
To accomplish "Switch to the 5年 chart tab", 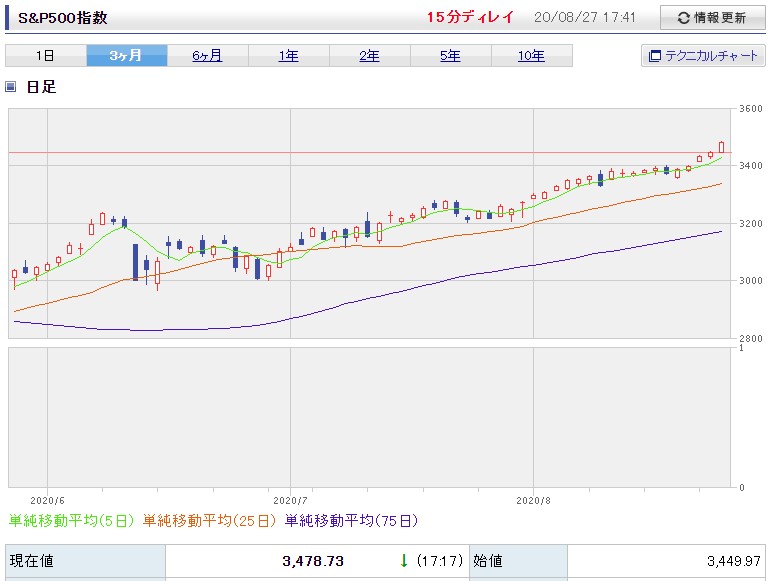I will point(451,55).
